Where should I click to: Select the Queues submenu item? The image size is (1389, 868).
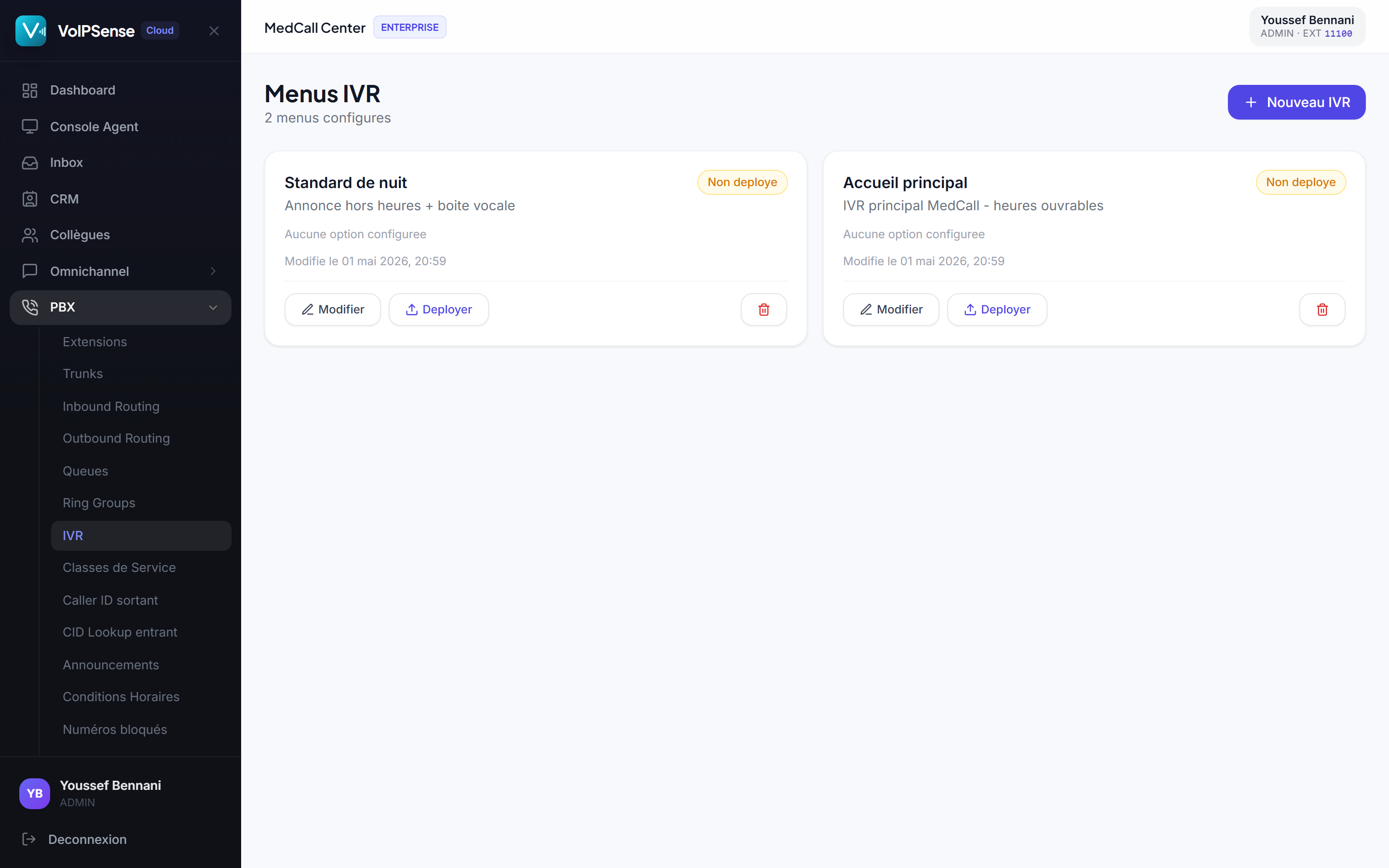coord(85,471)
